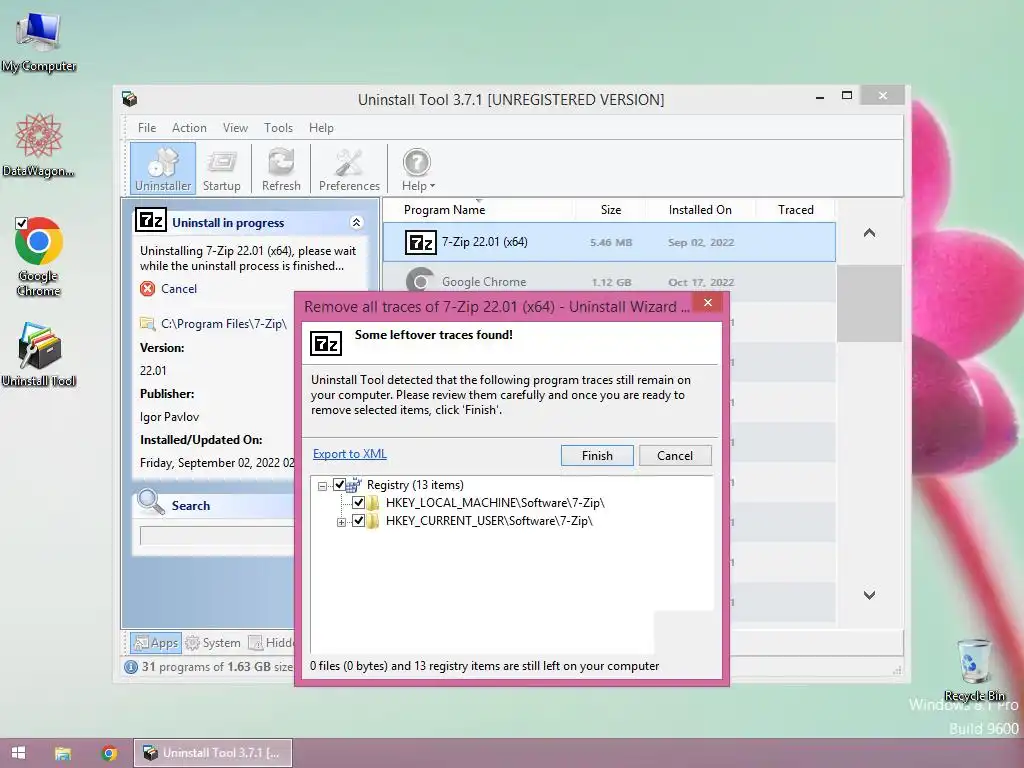Click Cancel in the Uninstall Wizard
The height and width of the screenshot is (768, 1024).
click(x=675, y=456)
